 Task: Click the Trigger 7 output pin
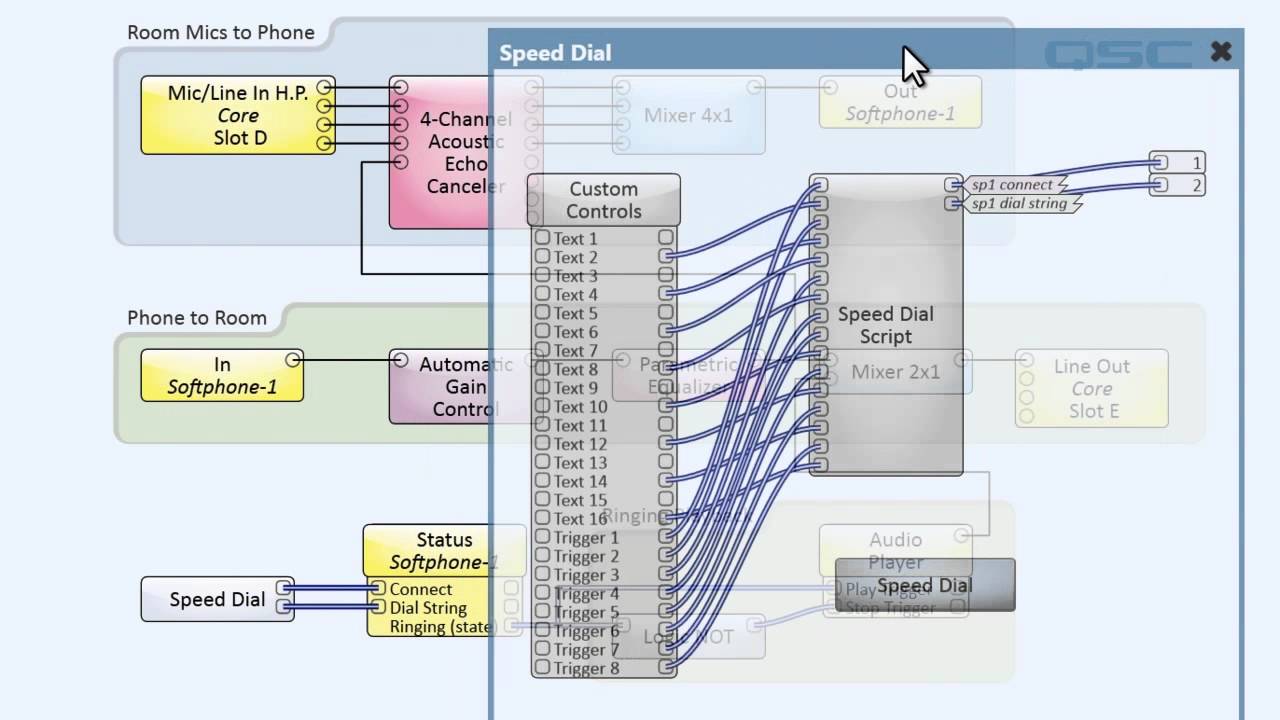[x=666, y=649]
